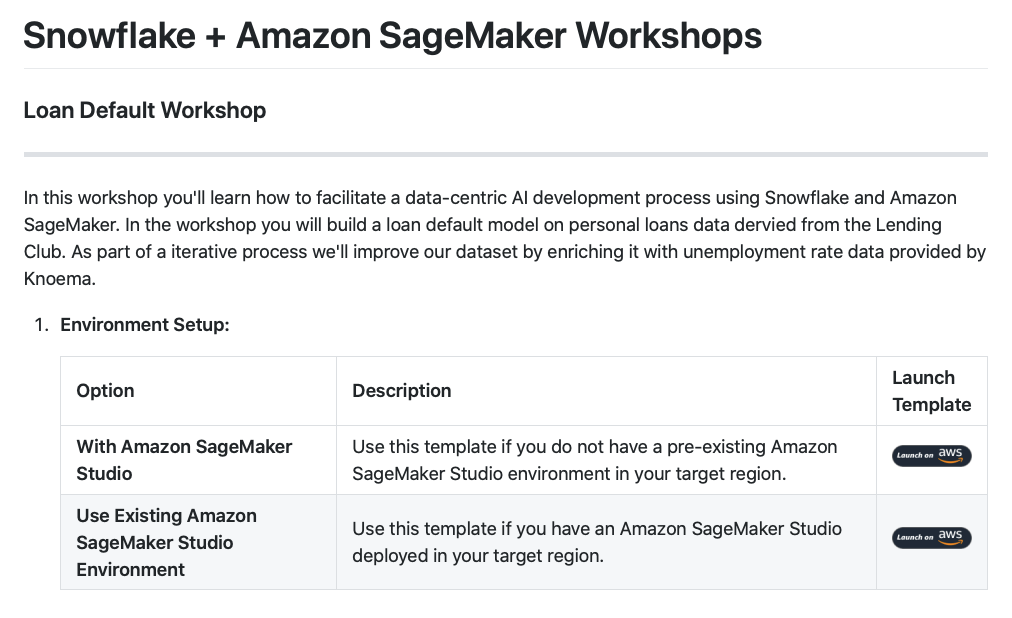
Task: Click Use Existing Amazon SageMaker Studio Environment cell
Action: coord(166,542)
